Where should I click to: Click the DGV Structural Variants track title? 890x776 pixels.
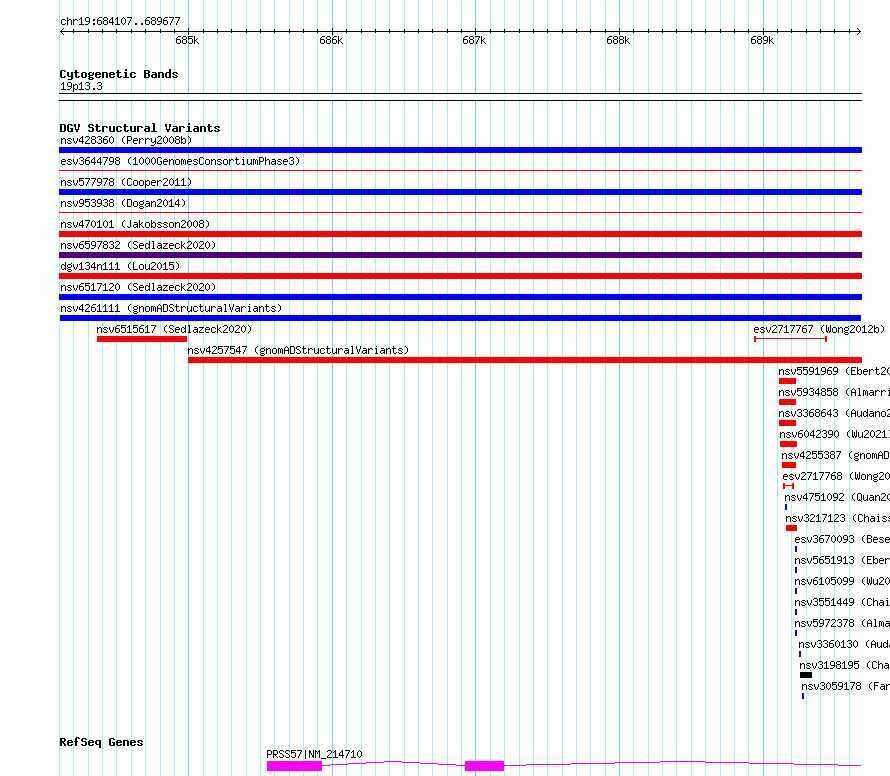pos(140,128)
